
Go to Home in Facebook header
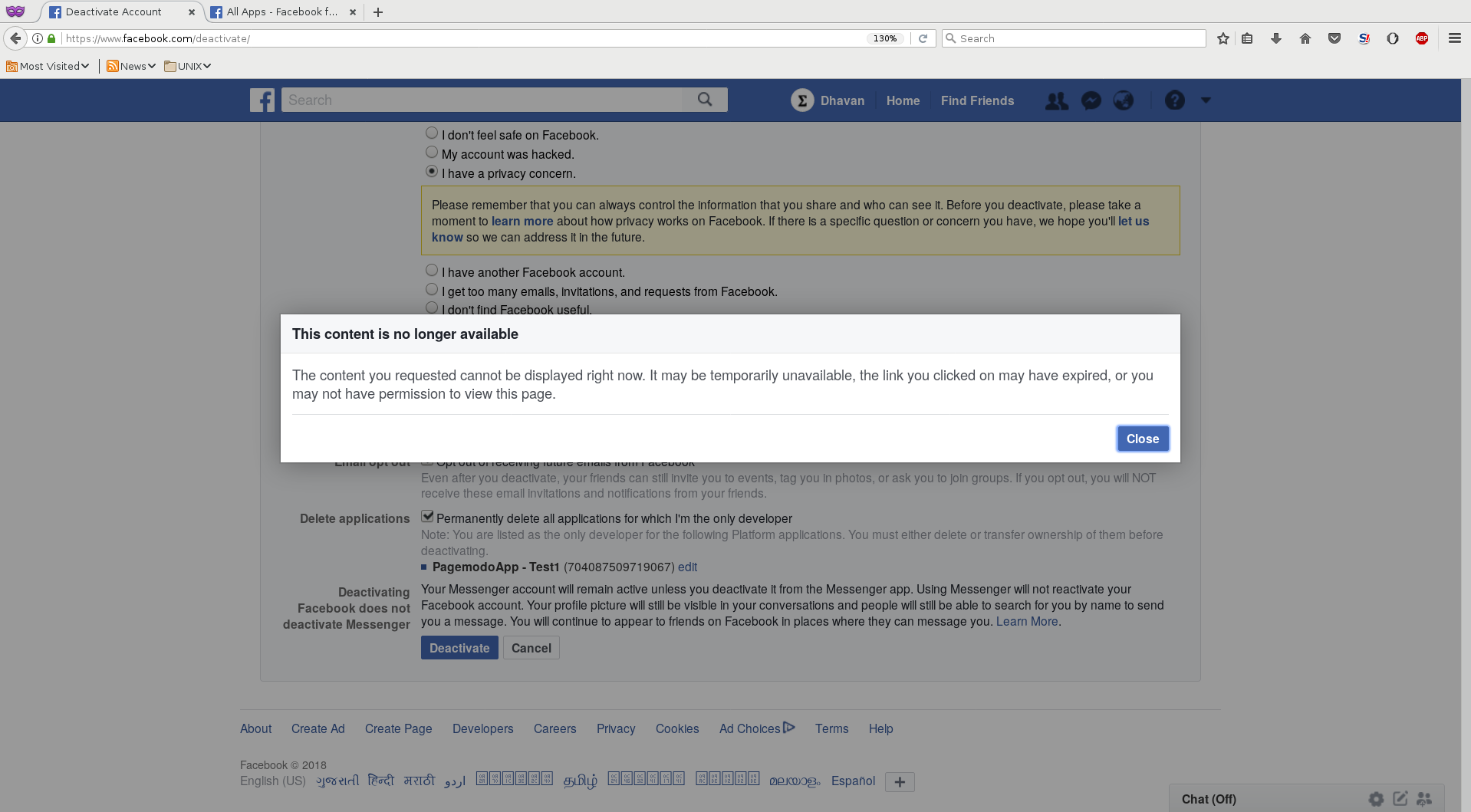point(903,100)
